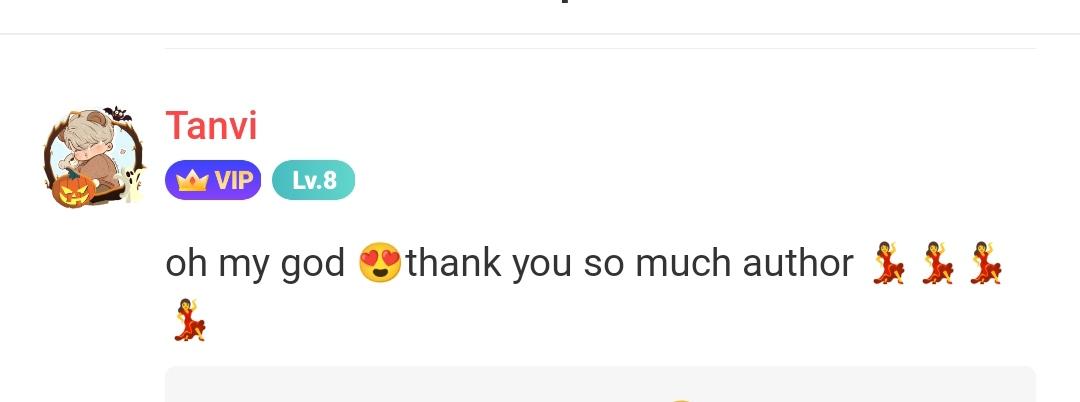Click the third dancing woman emoji
1080x402 pixels.
pyautogui.click(x=986, y=263)
